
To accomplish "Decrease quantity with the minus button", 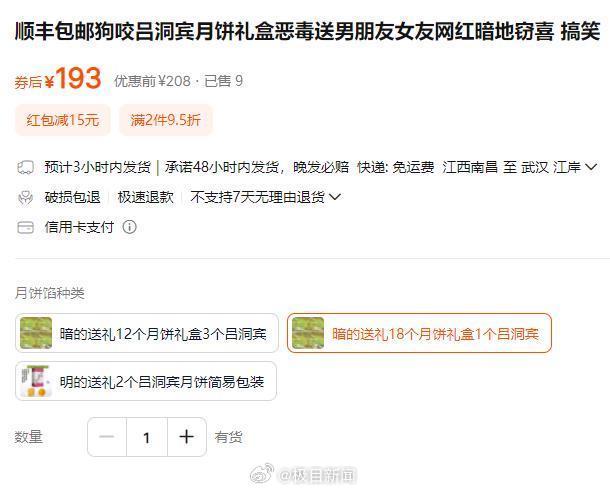I will click(x=107, y=437).
